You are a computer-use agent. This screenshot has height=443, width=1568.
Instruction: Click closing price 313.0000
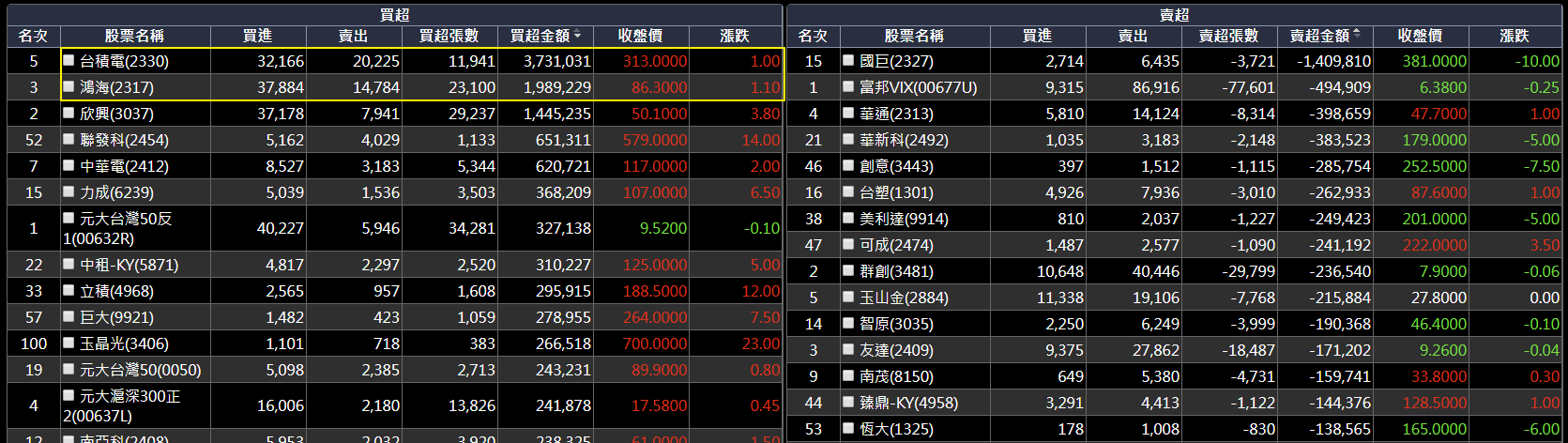[655, 61]
